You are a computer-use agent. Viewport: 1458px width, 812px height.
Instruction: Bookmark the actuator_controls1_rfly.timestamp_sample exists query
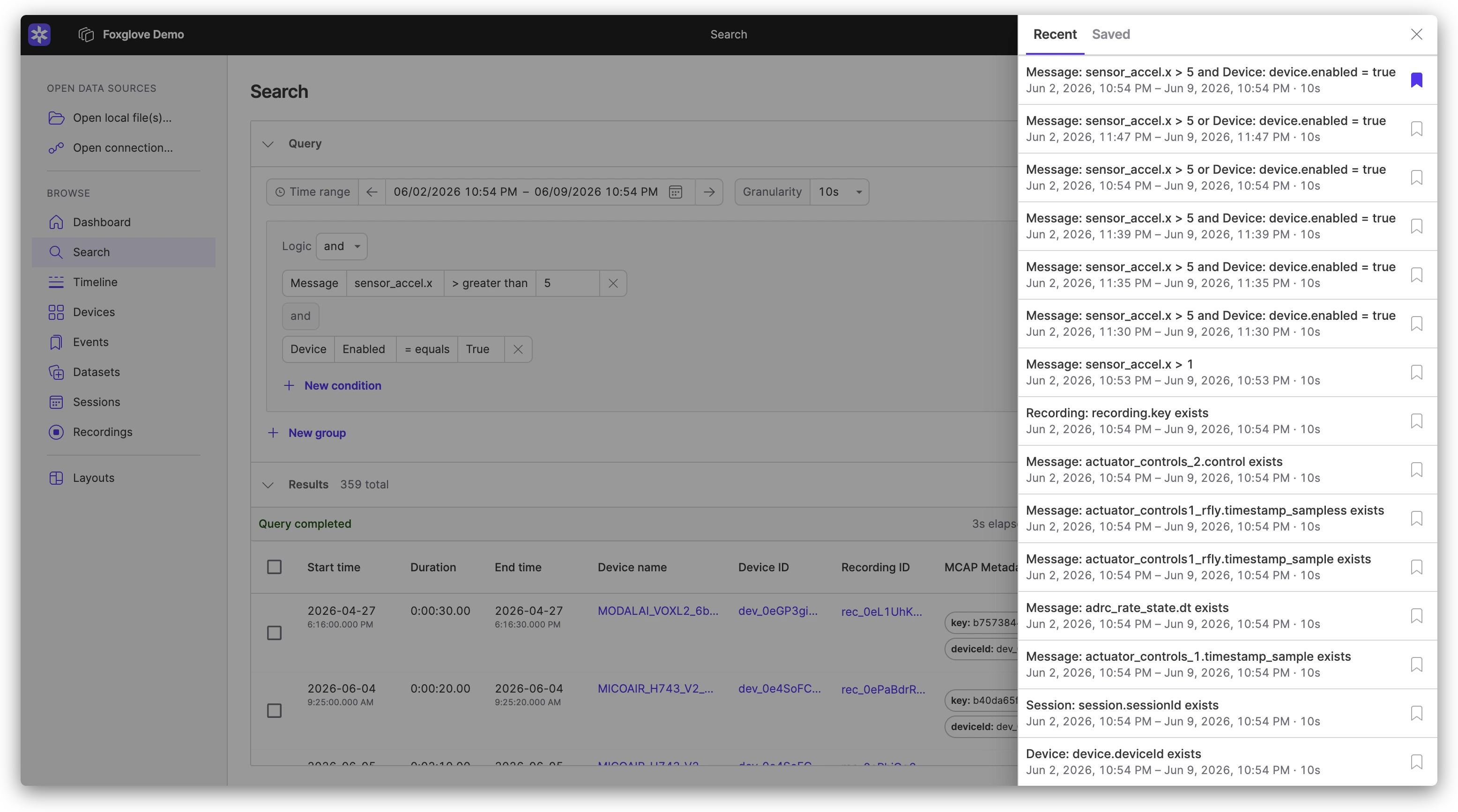[x=1416, y=567]
